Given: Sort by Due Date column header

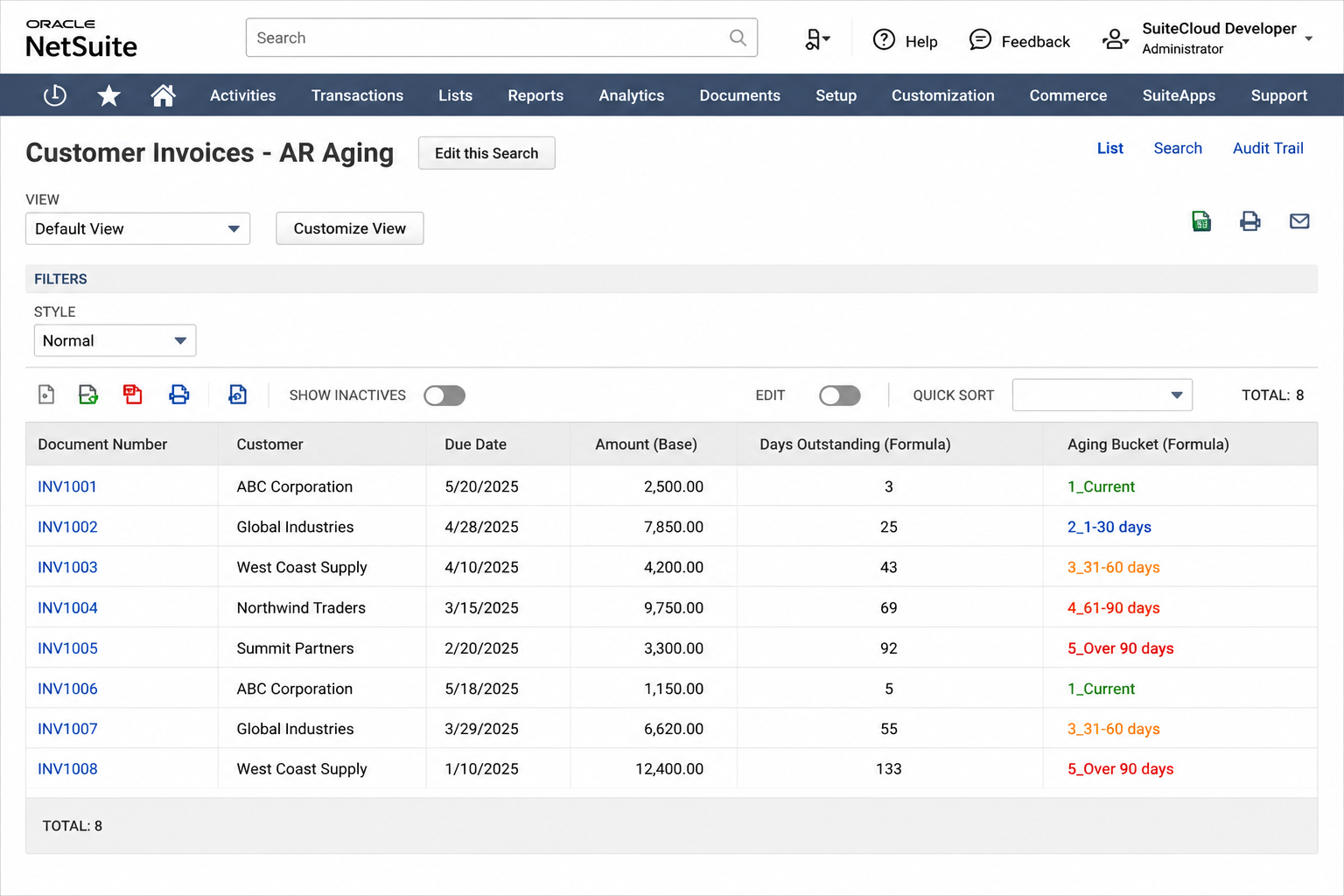Looking at the screenshot, I should point(475,444).
